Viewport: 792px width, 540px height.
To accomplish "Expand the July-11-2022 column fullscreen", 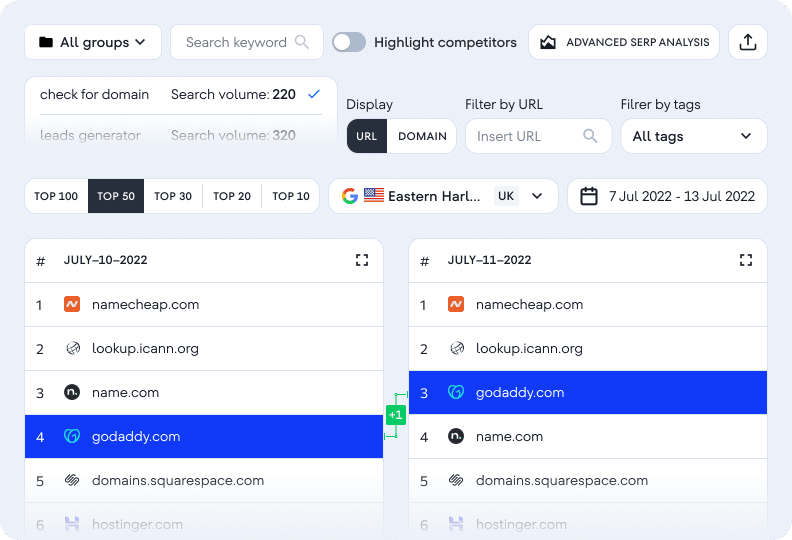I will pos(746,260).
